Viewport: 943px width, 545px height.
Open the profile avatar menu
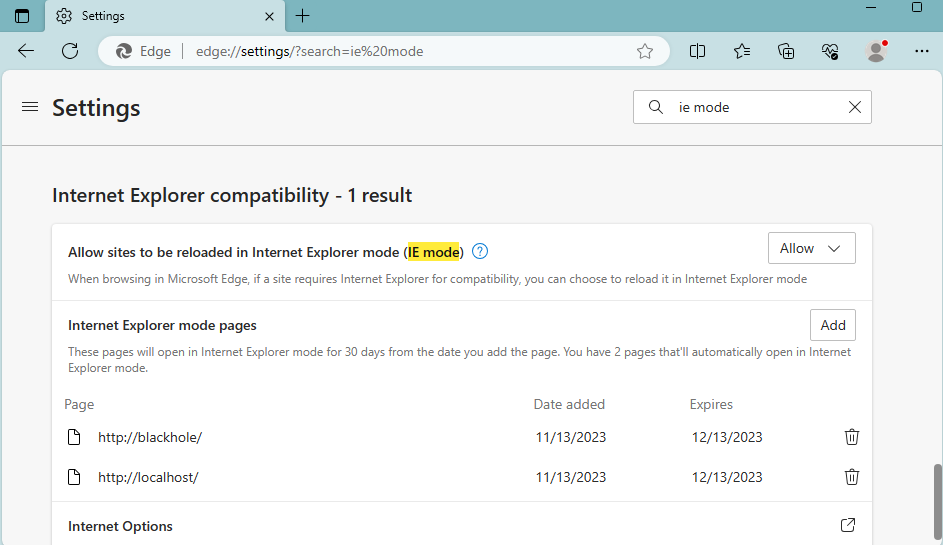[x=876, y=51]
